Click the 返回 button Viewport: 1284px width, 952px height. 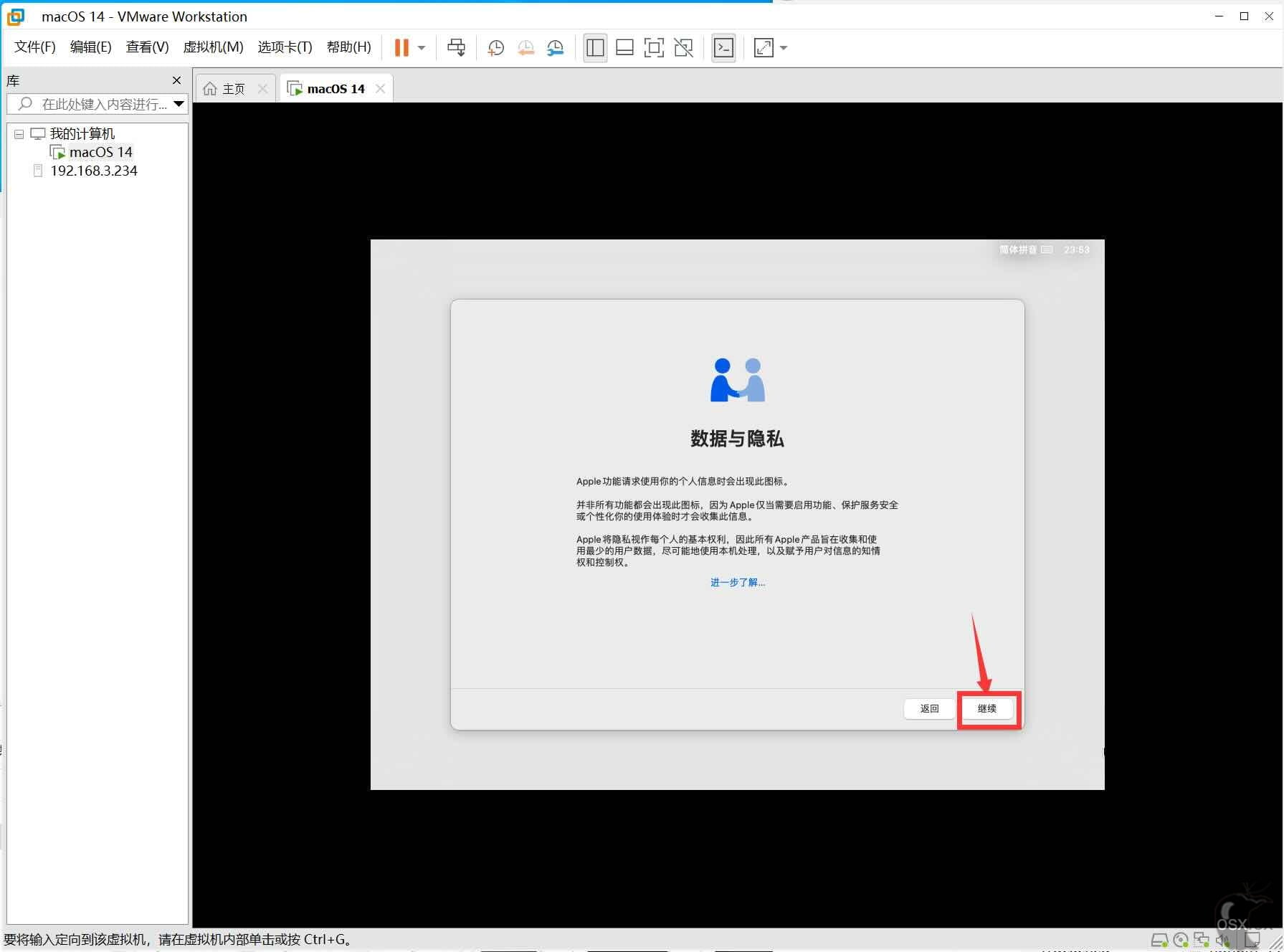pyautogui.click(x=929, y=708)
